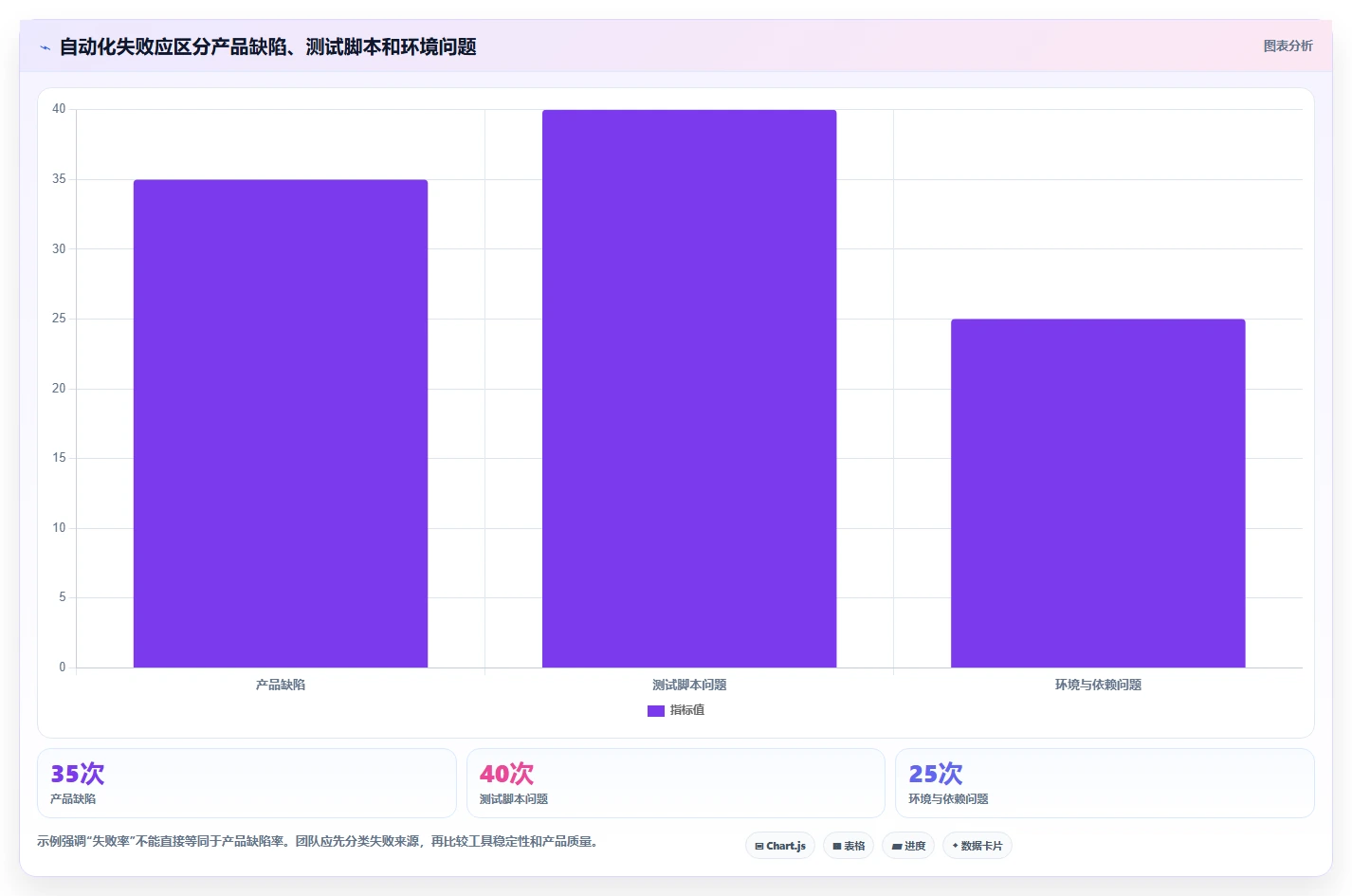Select the 环境与依赖问题 bar in chart
This screenshot has height=896, width=1352.
tap(1098, 493)
